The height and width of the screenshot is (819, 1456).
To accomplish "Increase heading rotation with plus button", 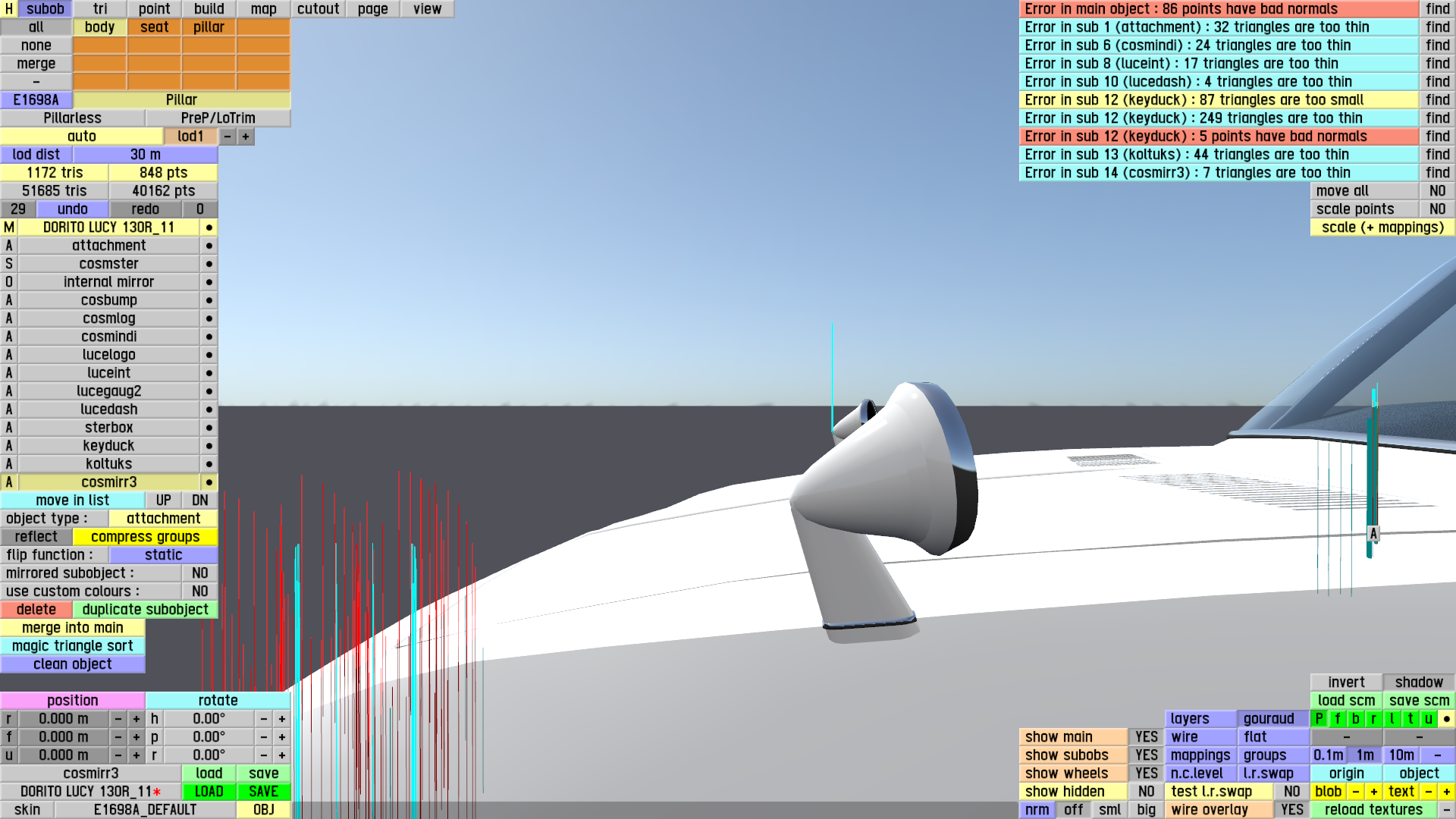I will click(281, 719).
